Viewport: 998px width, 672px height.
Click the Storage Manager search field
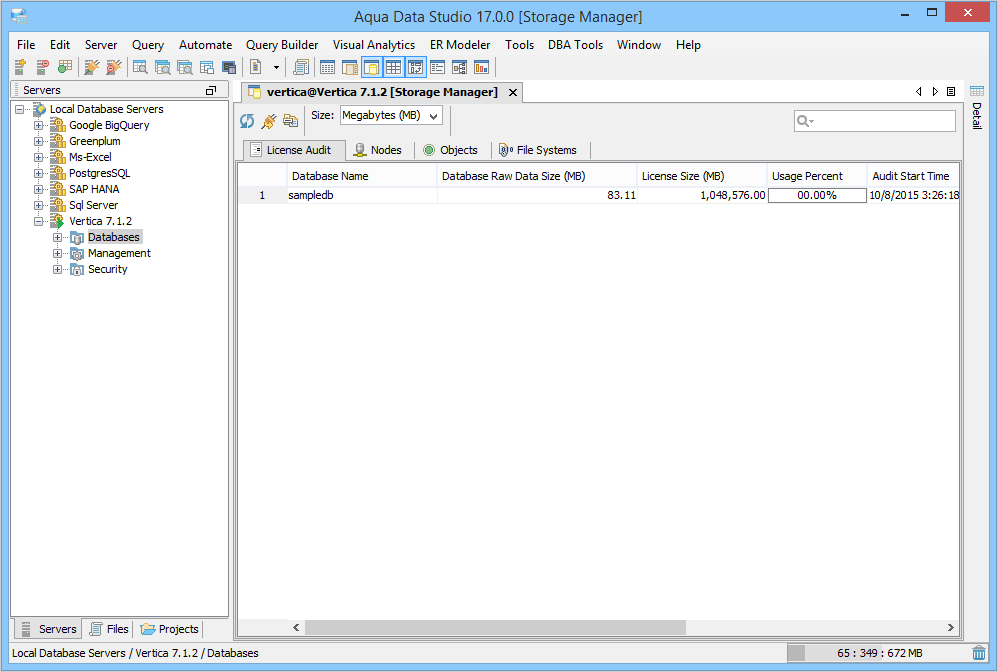(875, 121)
